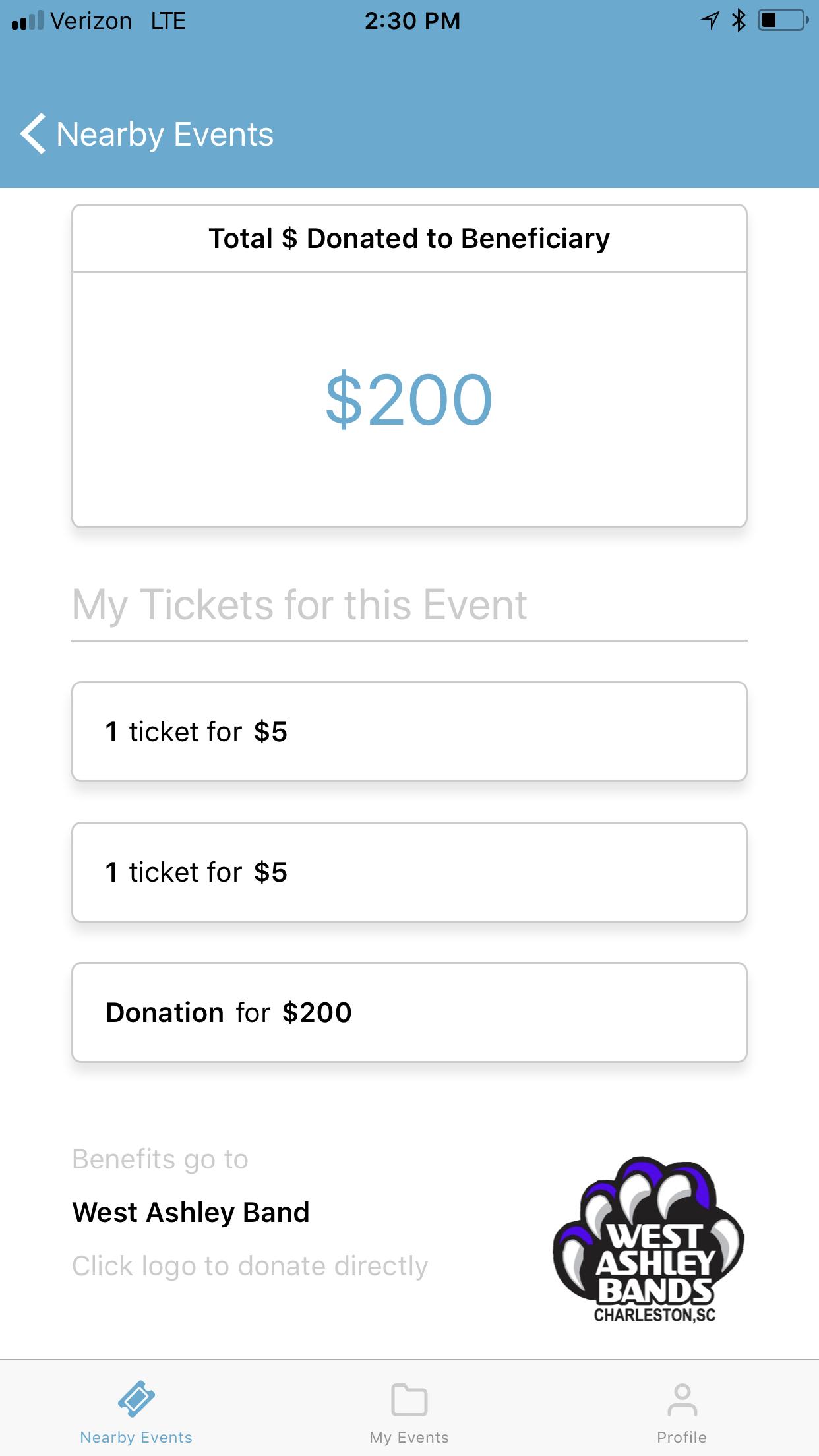The width and height of the screenshot is (819, 1456).
Task: Go back via Nearby Events header text
Action: (x=165, y=135)
